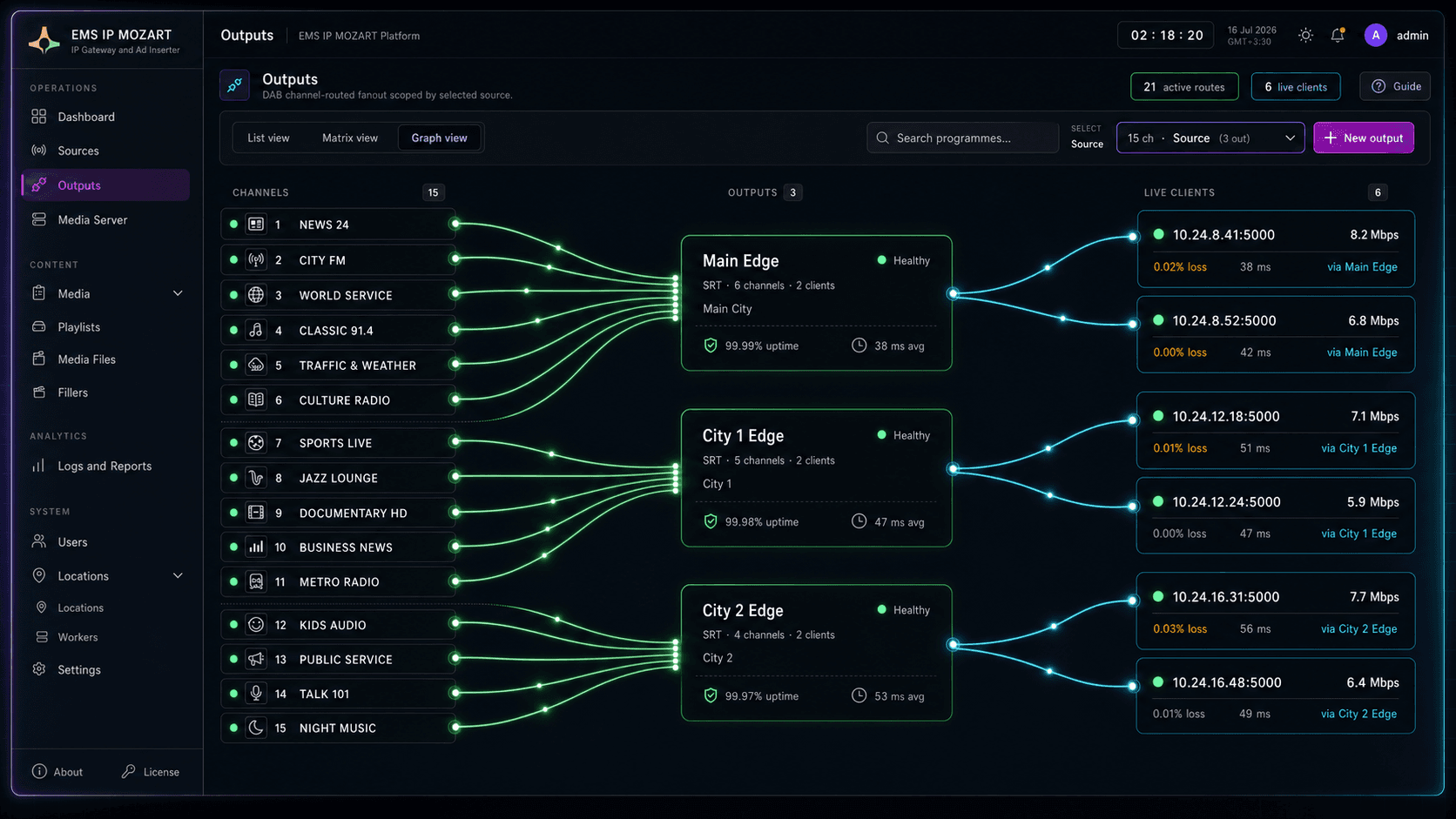Screen dimensions: 1456x819
Task: Click the 02:18:20 clock display
Action: (1167, 36)
